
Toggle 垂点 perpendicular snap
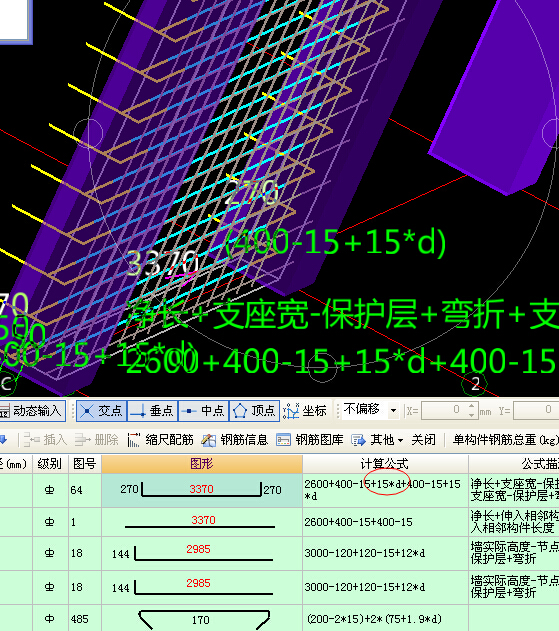153,411
